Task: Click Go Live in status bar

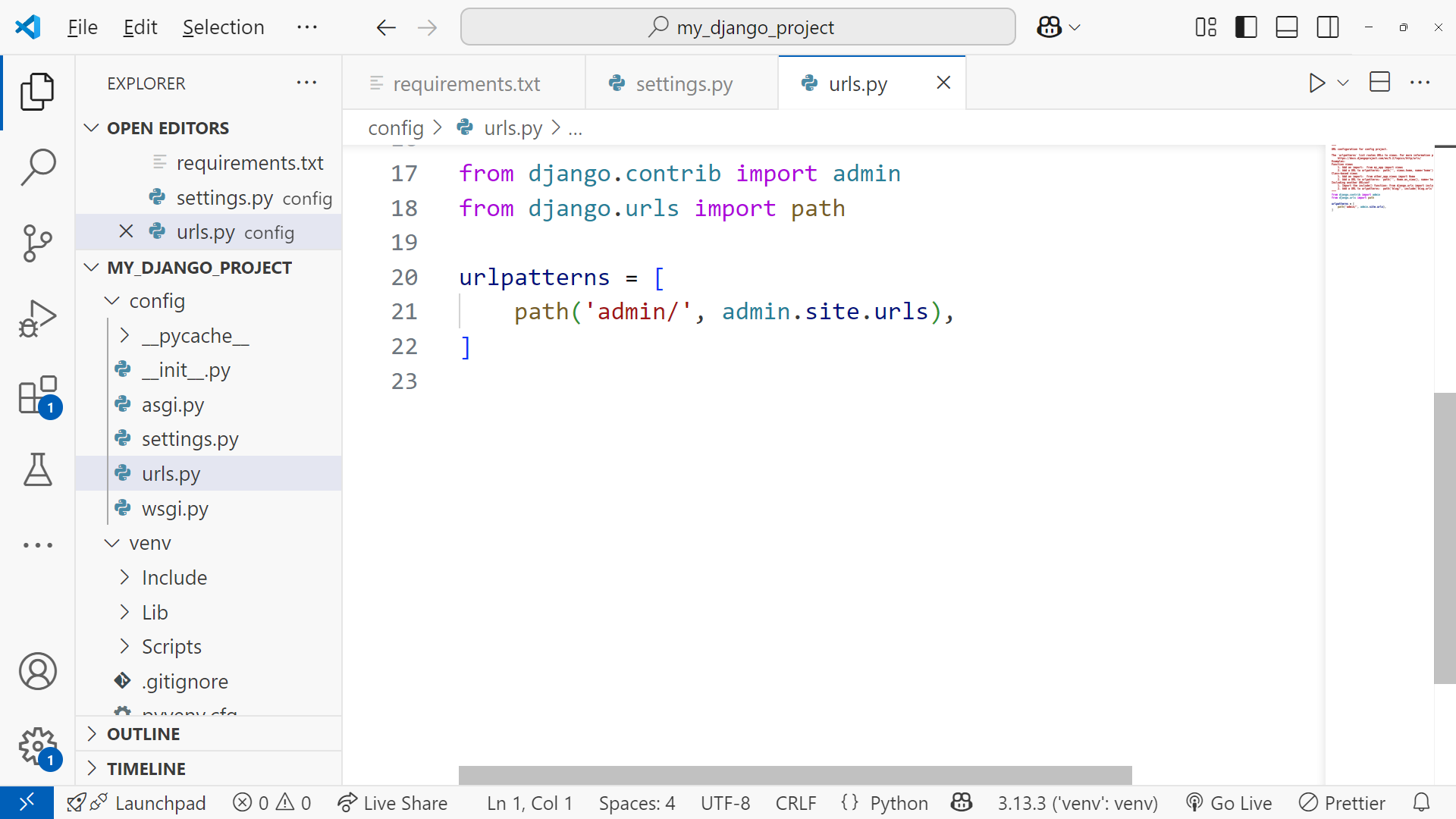Action: (x=1229, y=803)
